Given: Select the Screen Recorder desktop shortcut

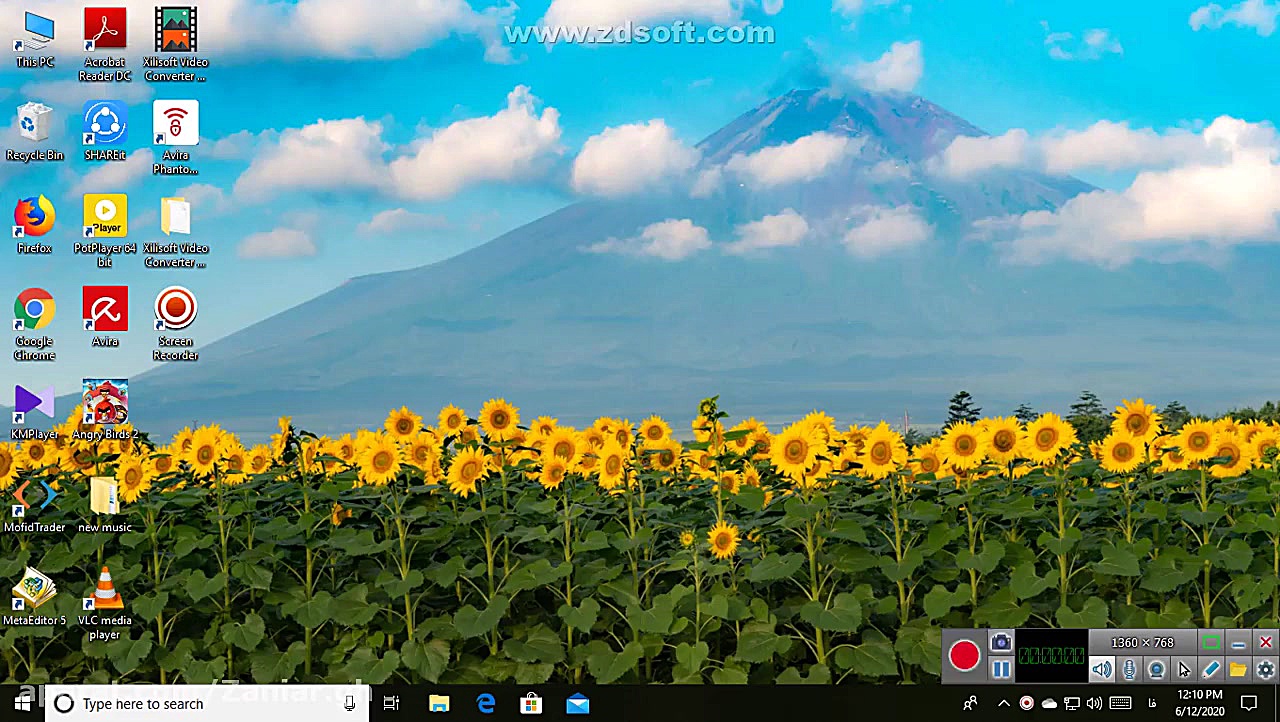Looking at the screenshot, I should pyautogui.click(x=175, y=325).
